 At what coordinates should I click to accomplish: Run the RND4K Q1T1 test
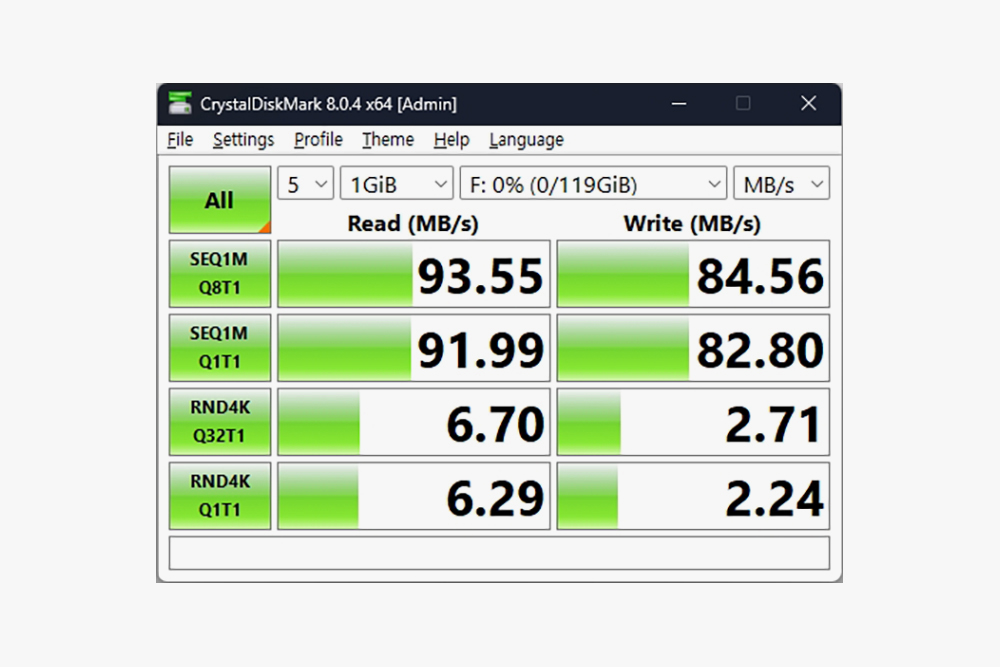pos(220,495)
